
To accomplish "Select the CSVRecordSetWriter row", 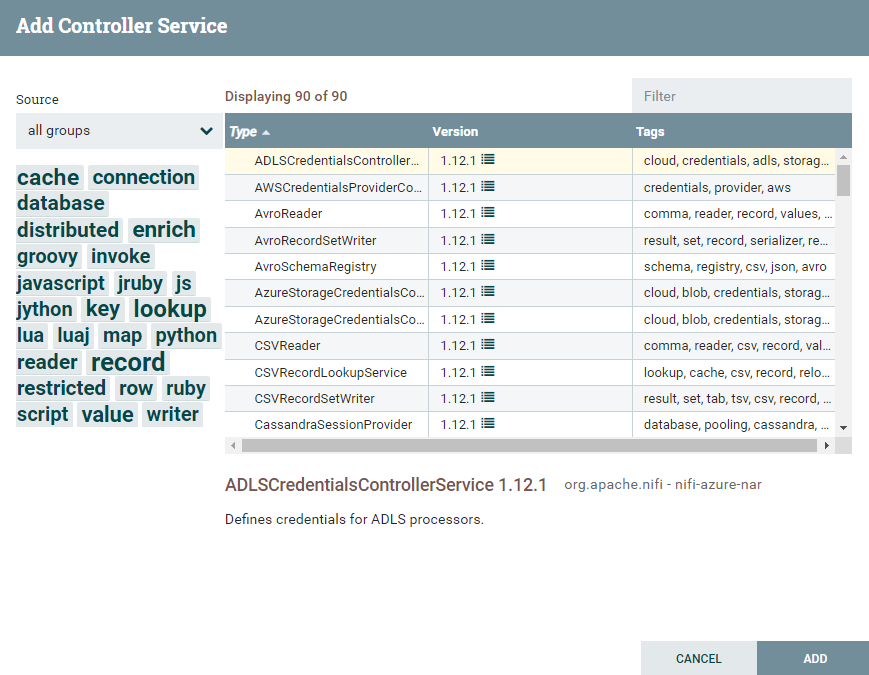I will click(530, 398).
